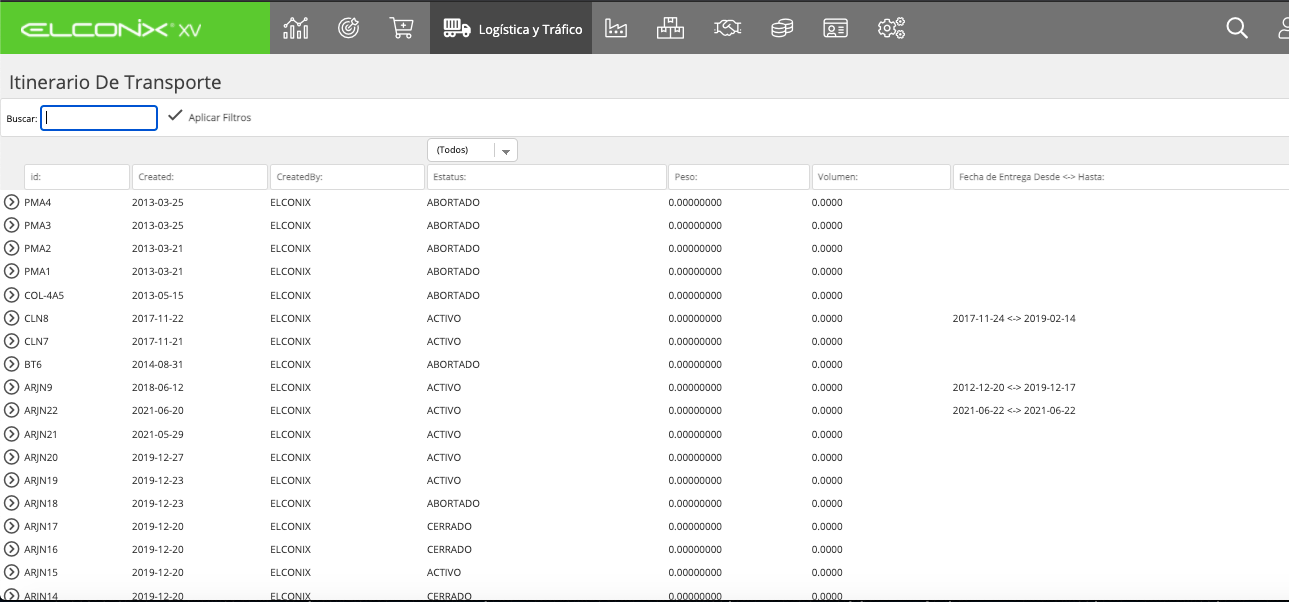Expand the ARJN16 row
The image size is (1289, 602).
(12, 549)
